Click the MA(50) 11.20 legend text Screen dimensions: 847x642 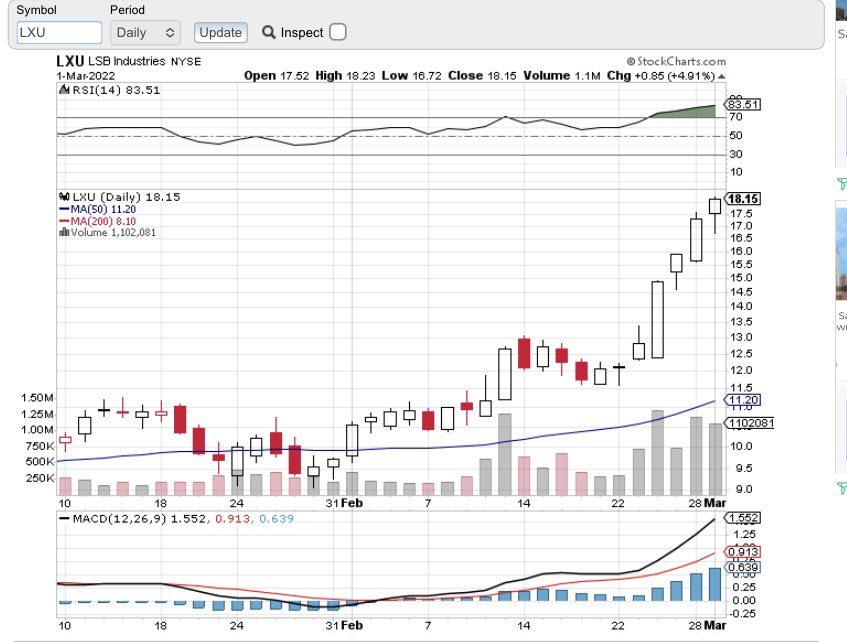103,209
